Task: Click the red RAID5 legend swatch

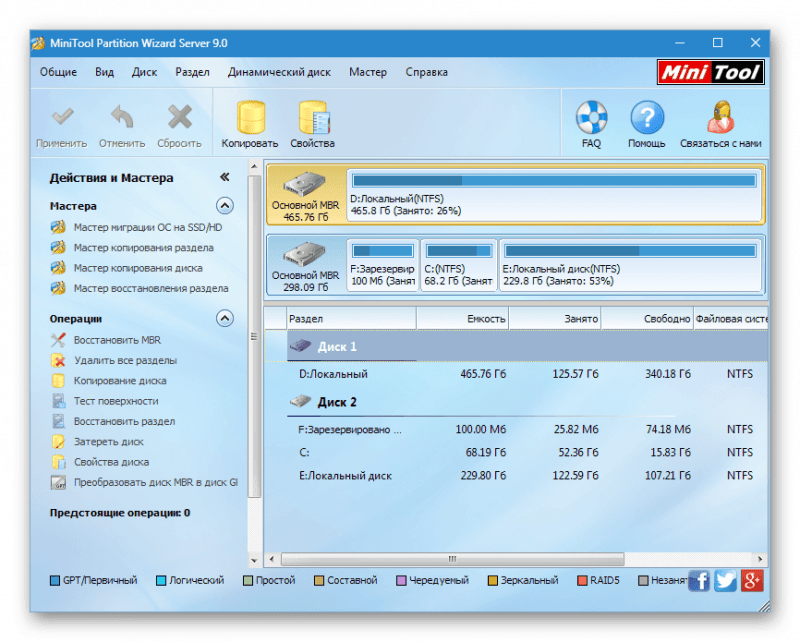Action: [x=583, y=580]
